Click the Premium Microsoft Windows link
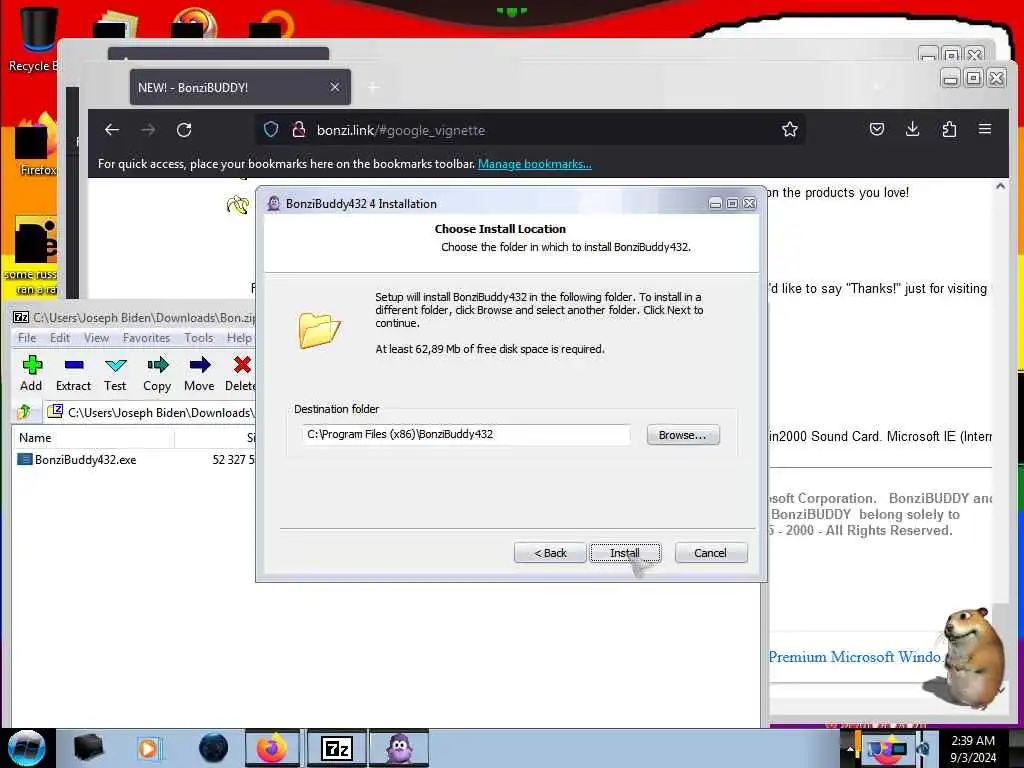The width and height of the screenshot is (1024, 768). [855, 657]
